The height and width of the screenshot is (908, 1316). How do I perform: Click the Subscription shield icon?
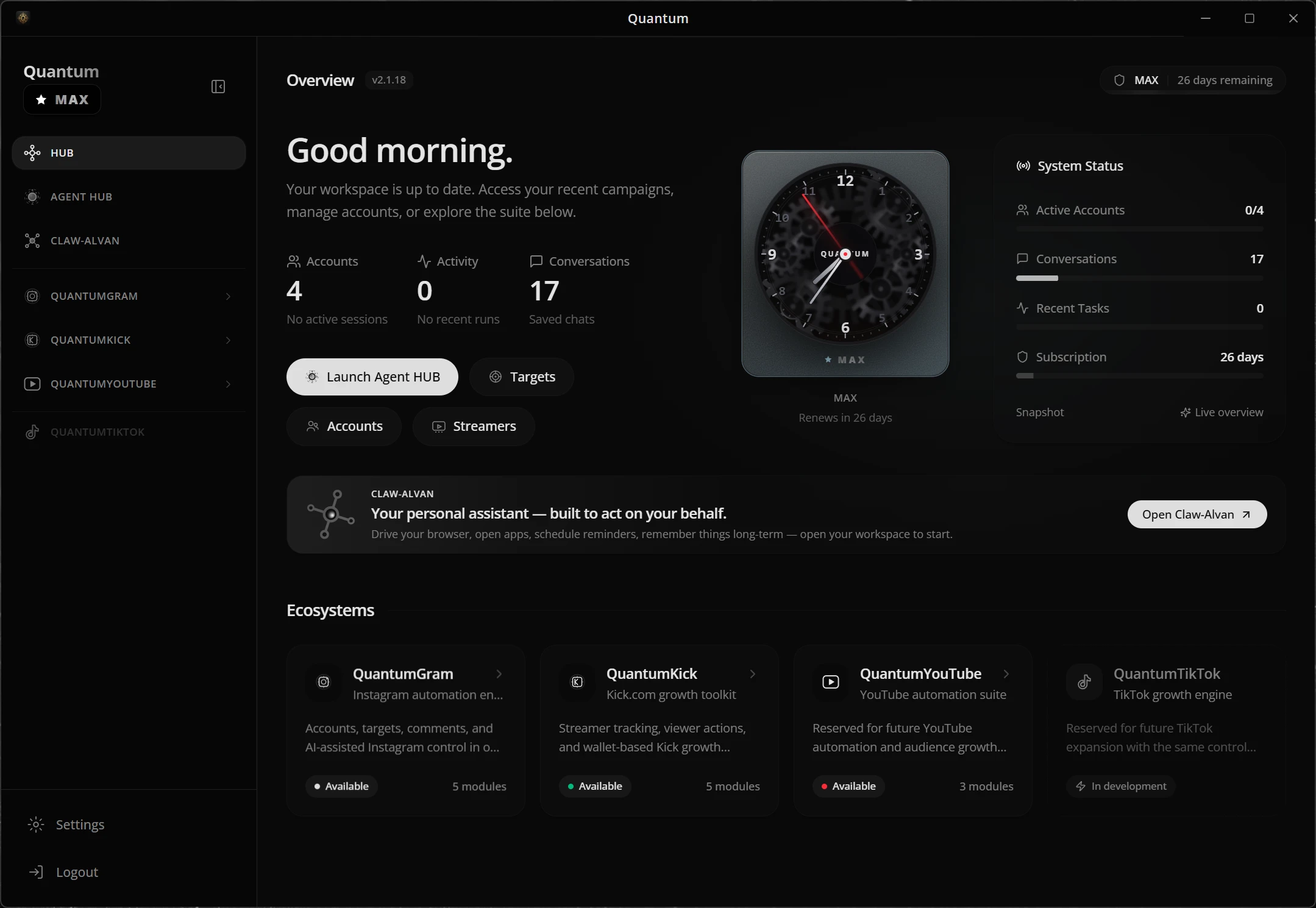pyautogui.click(x=1023, y=357)
